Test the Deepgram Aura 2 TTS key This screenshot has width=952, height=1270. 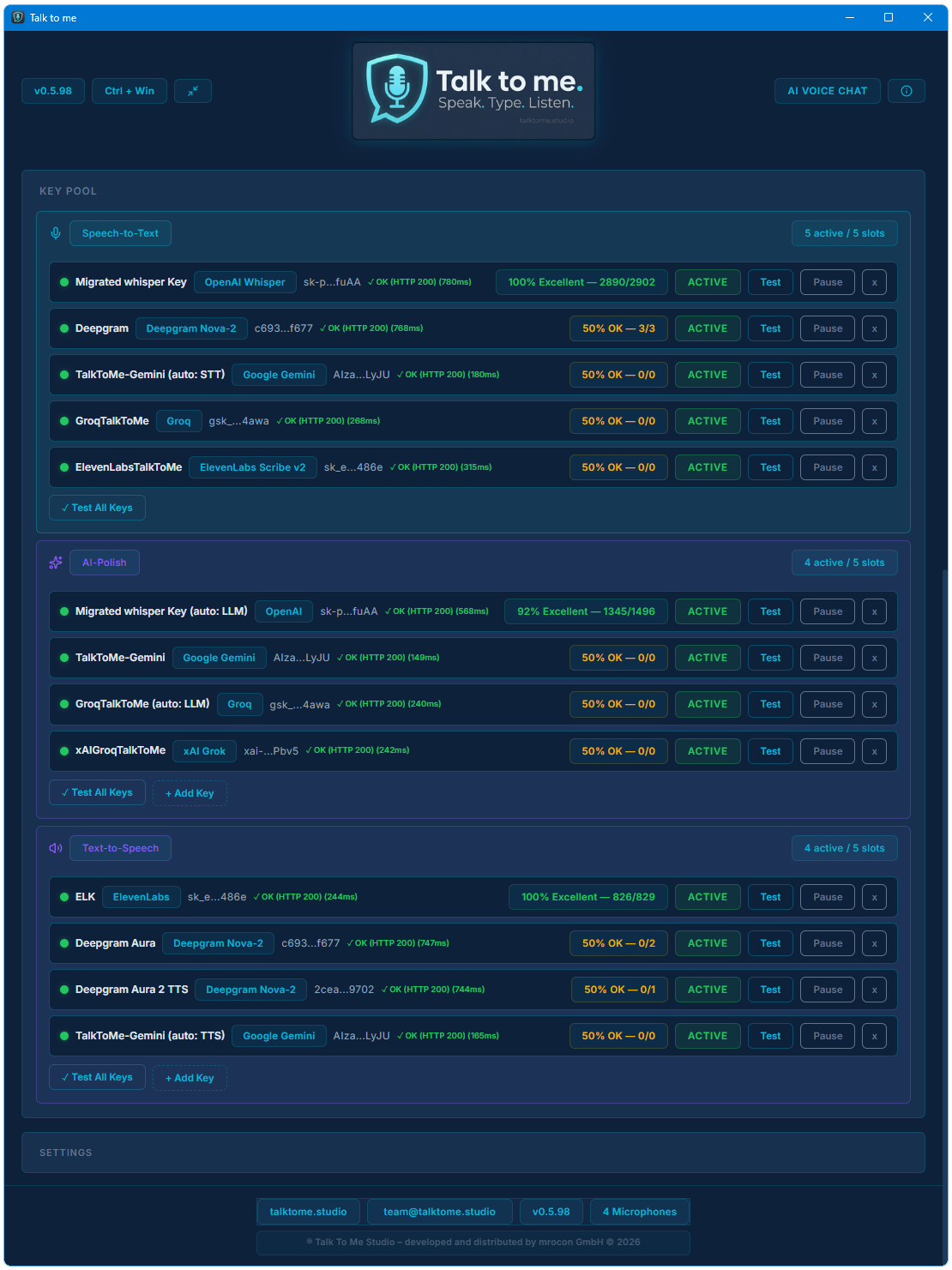[770, 990]
